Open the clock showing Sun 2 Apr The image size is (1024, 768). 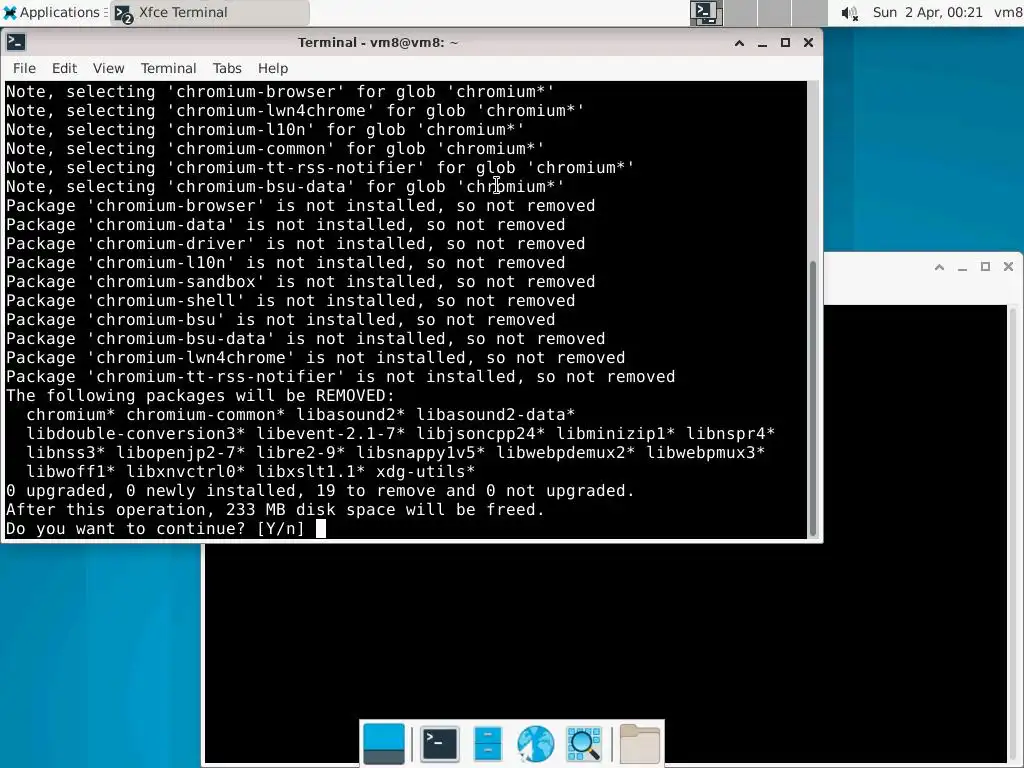(927, 12)
